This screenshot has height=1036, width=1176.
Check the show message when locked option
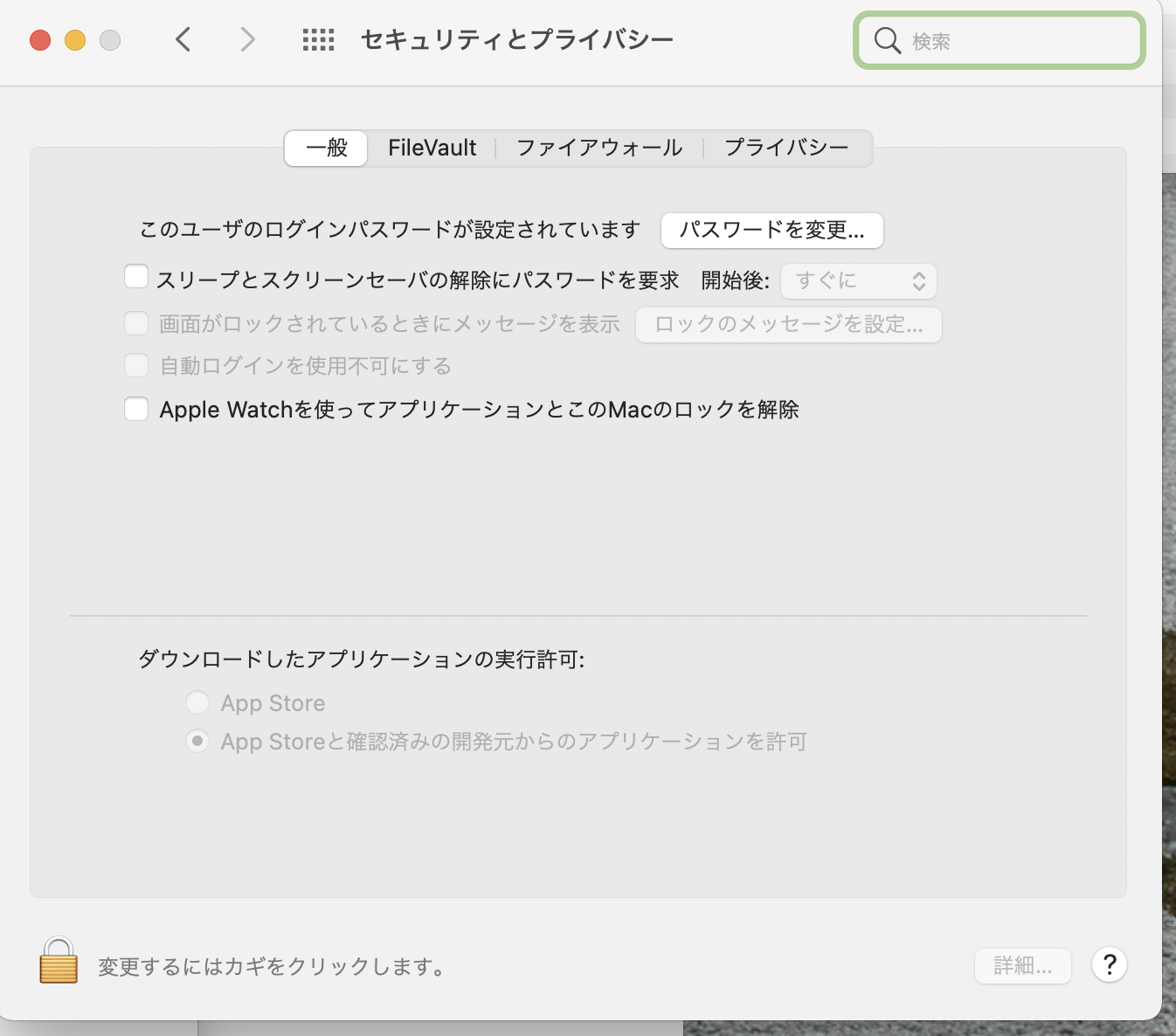136,323
